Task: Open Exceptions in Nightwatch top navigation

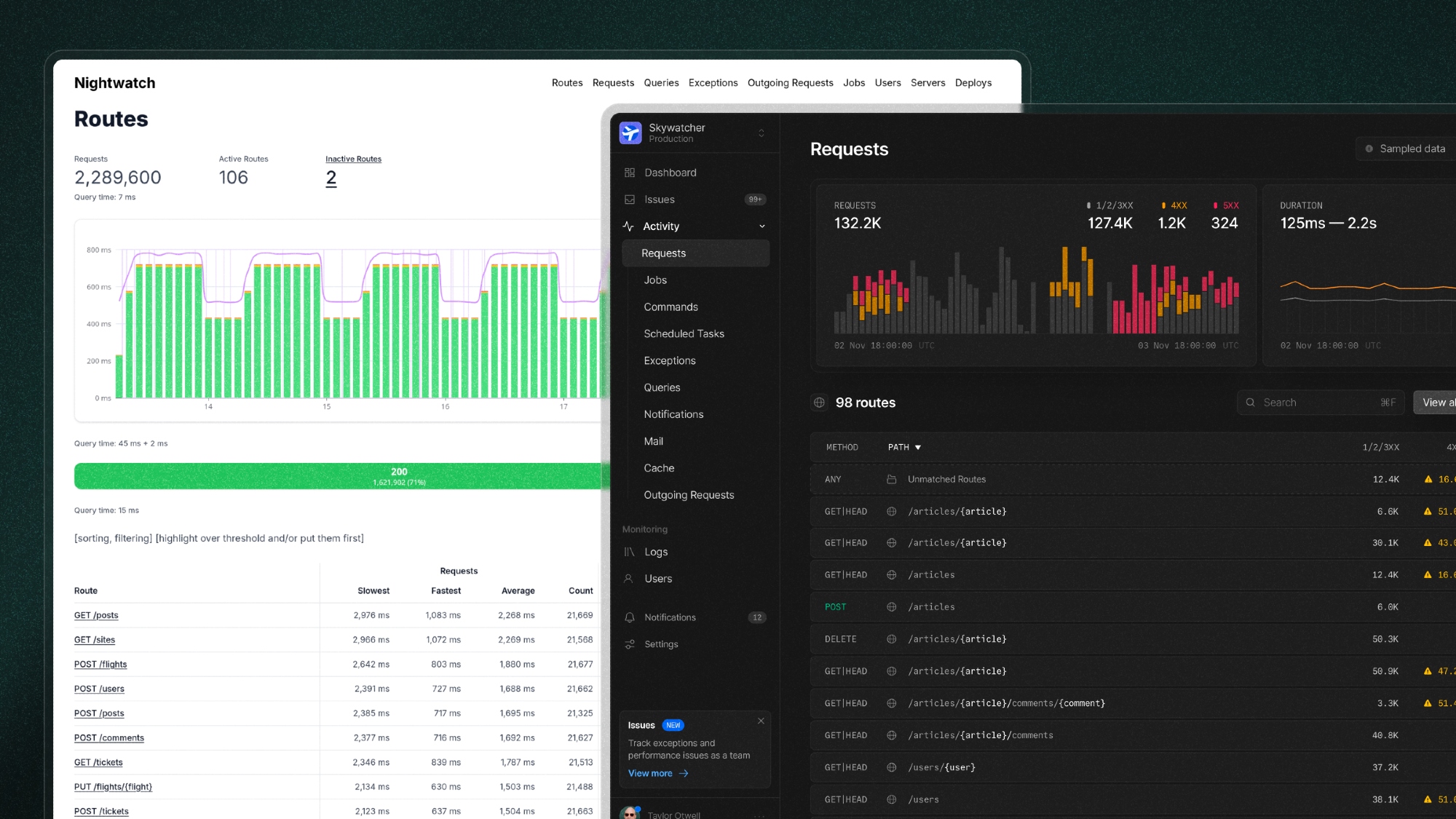Action: 713,83
